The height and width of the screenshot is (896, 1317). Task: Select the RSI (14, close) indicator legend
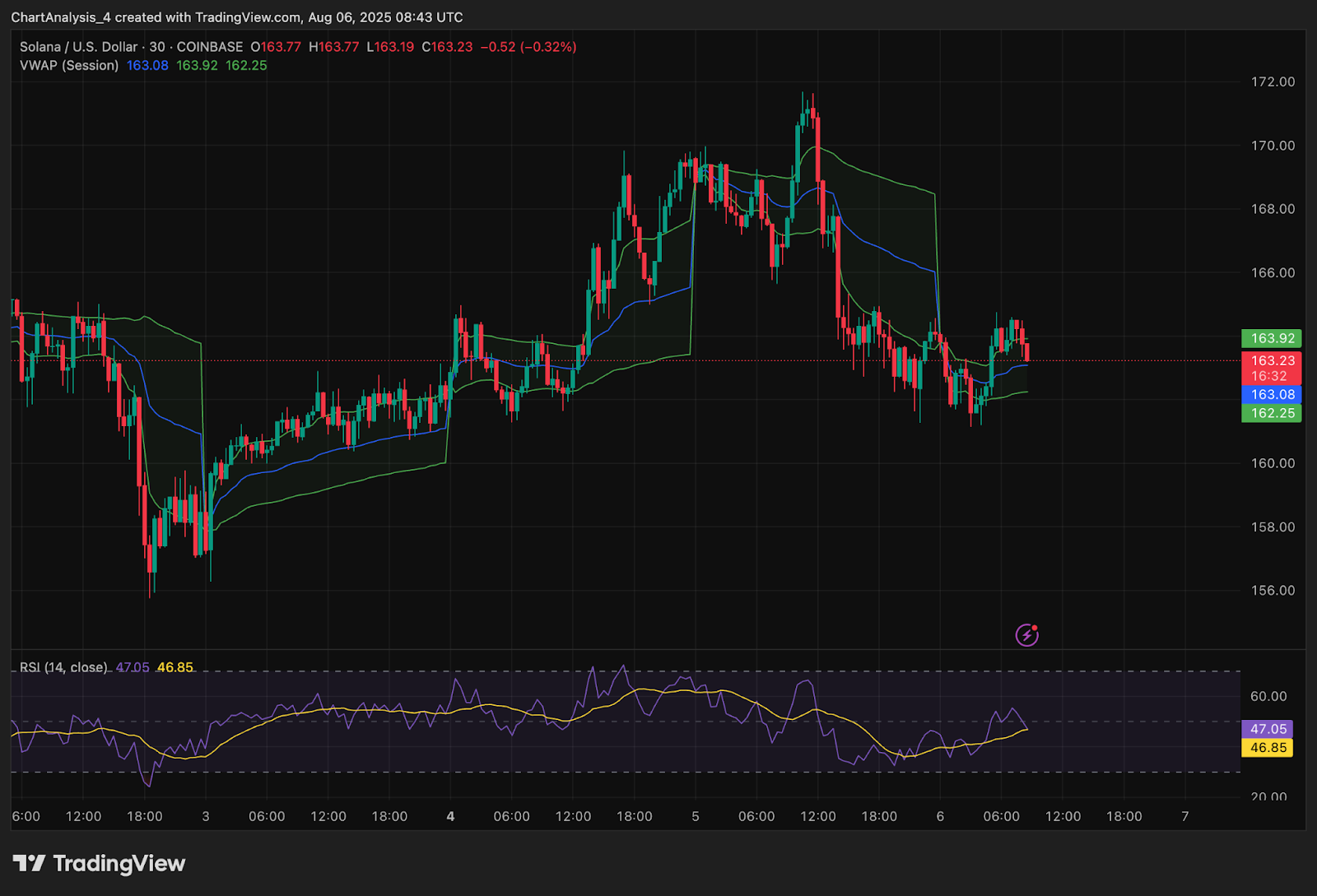[x=63, y=667]
